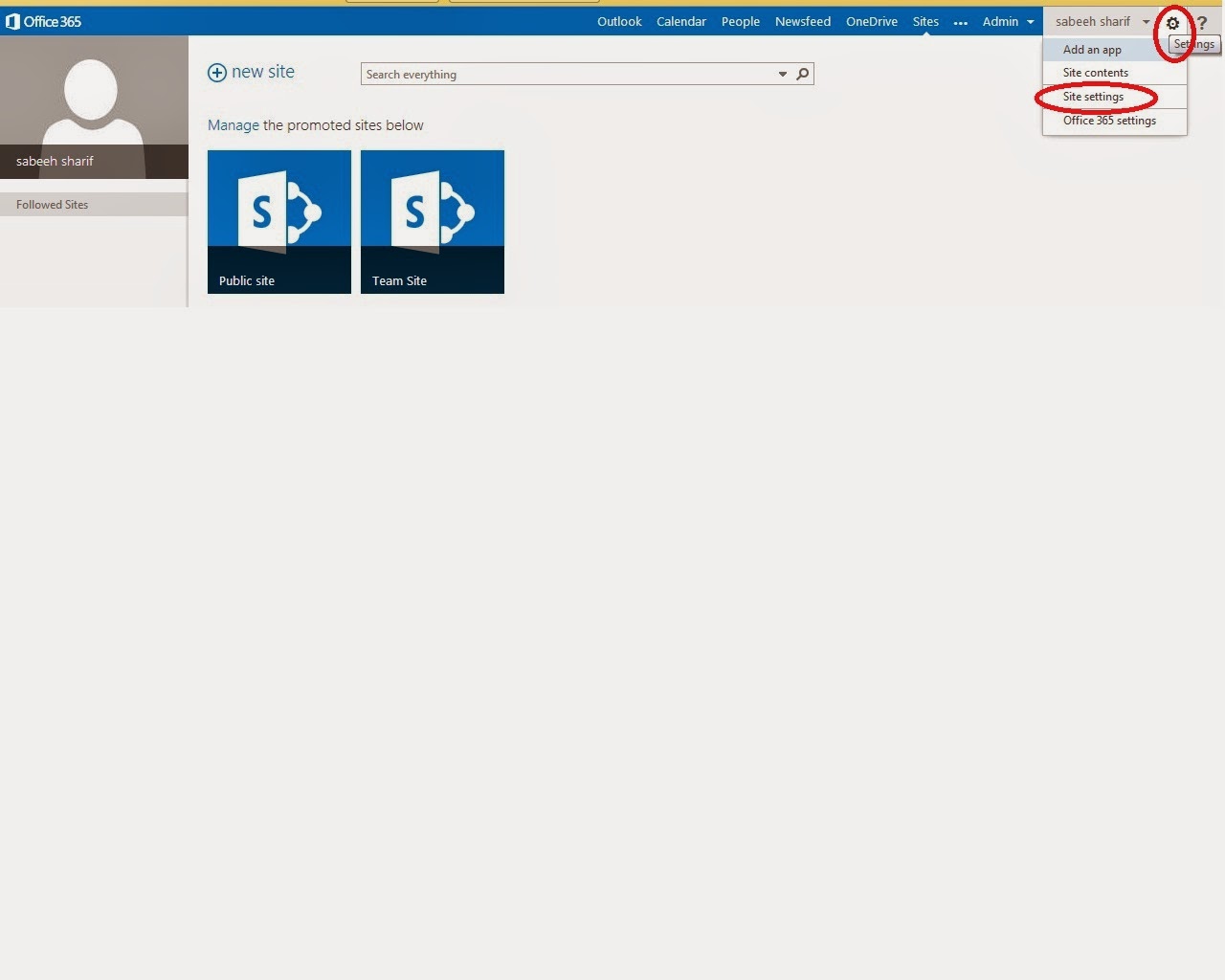View Site contents

pyautogui.click(x=1095, y=72)
